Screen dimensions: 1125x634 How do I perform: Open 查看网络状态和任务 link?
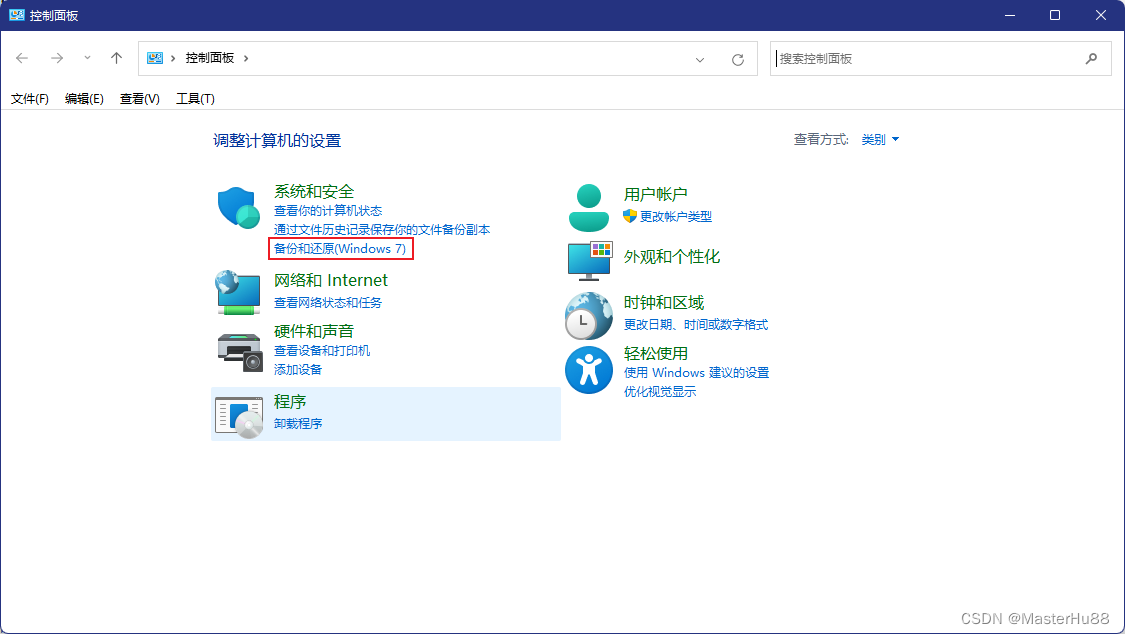point(328,303)
